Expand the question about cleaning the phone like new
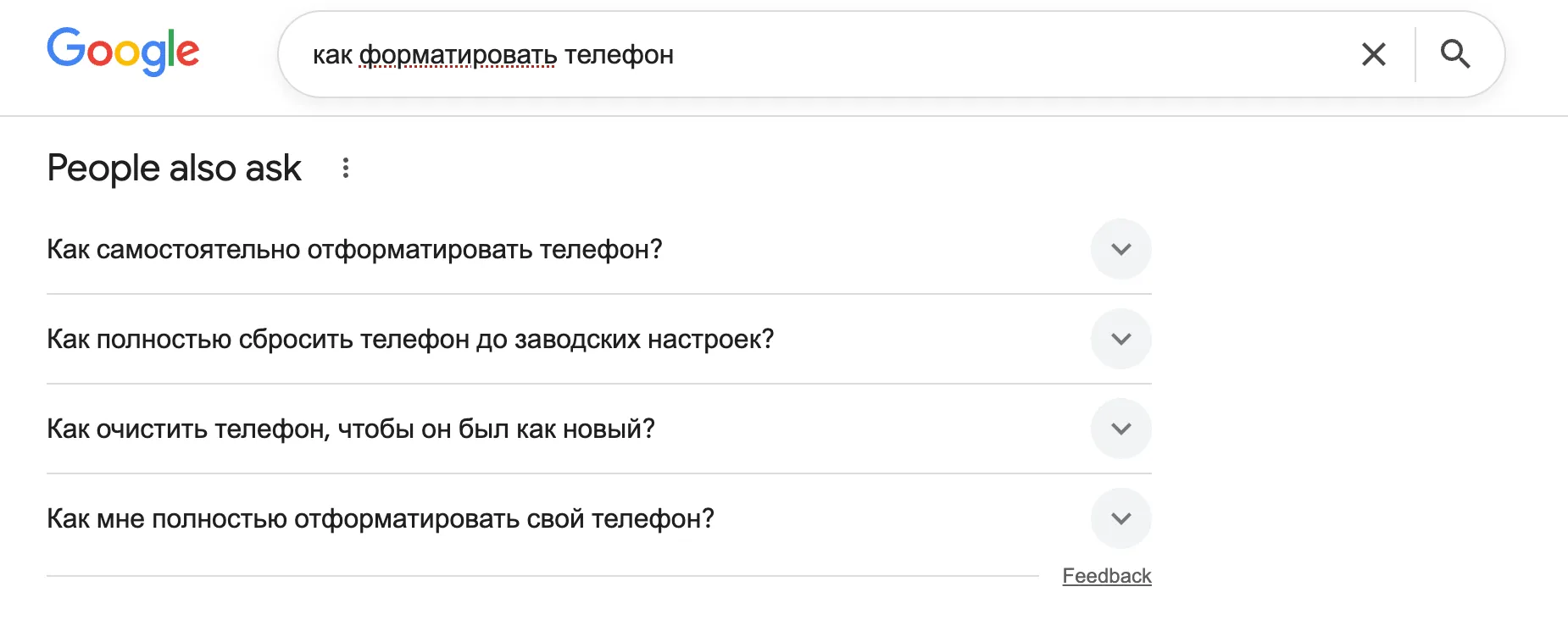Screen dimensions: 1568x620 (1121, 429)
